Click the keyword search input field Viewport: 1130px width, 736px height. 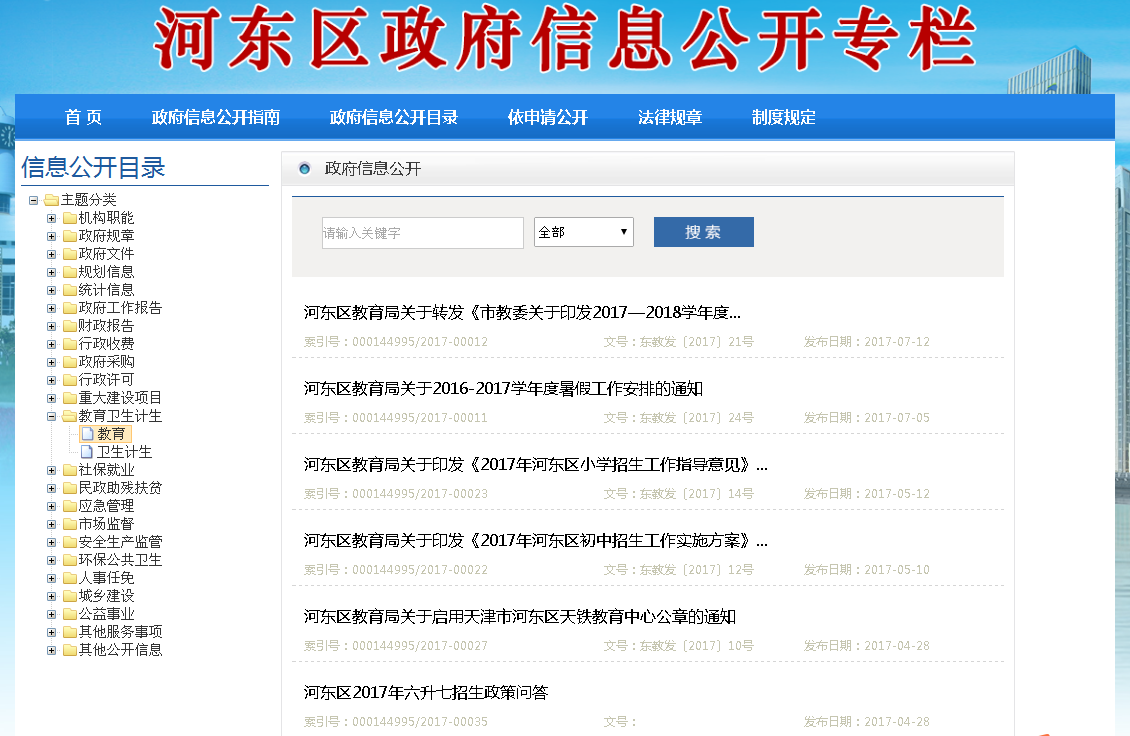(x=422, y=233)
